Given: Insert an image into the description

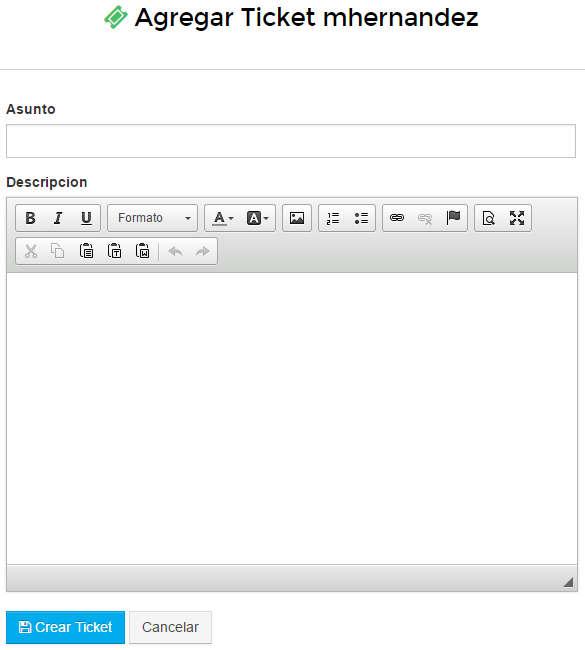Looking at the screenshot, I should point(297,218).
